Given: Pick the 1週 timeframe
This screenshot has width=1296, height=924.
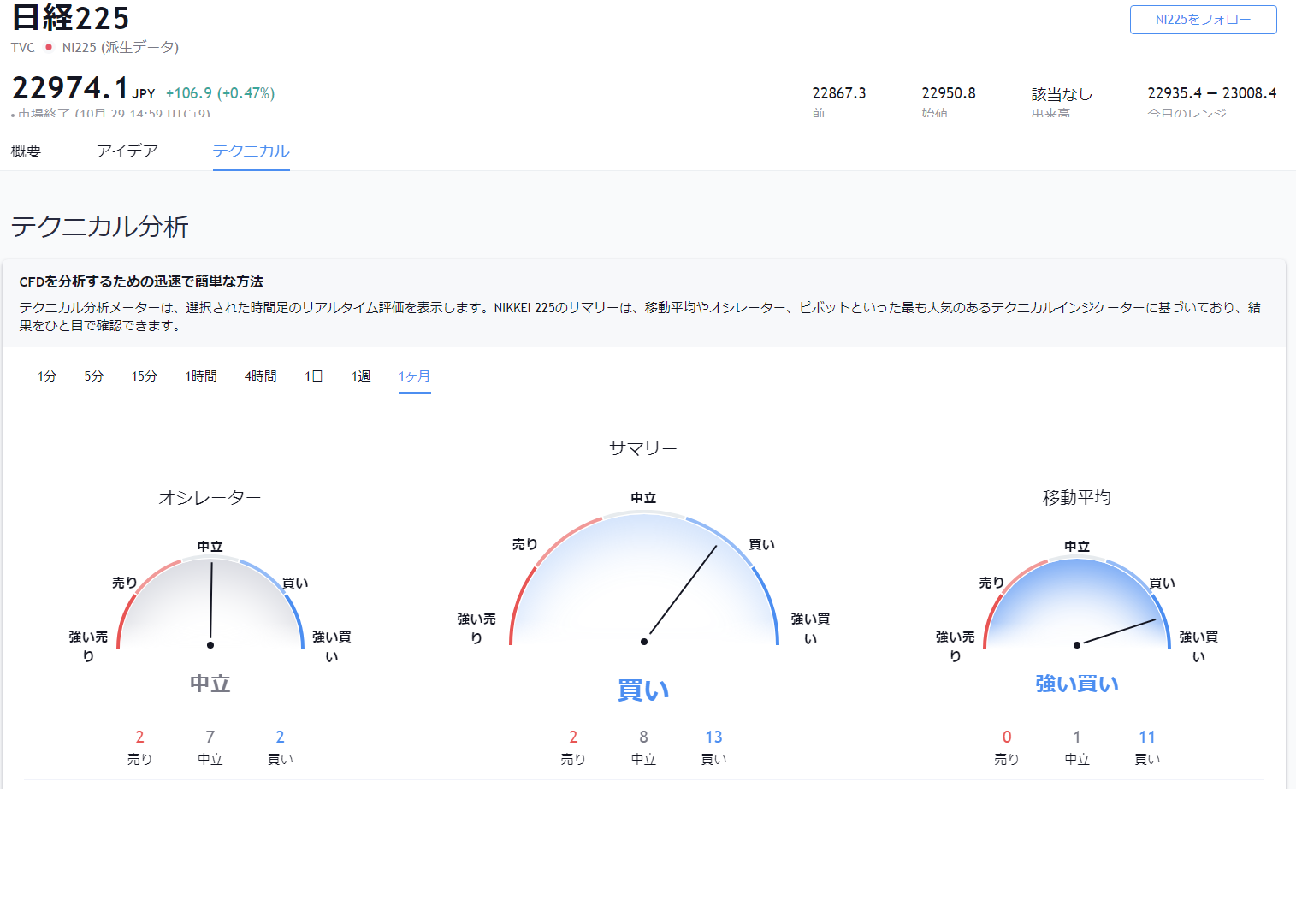Looking at the screenshot, I should coord(361,376).
